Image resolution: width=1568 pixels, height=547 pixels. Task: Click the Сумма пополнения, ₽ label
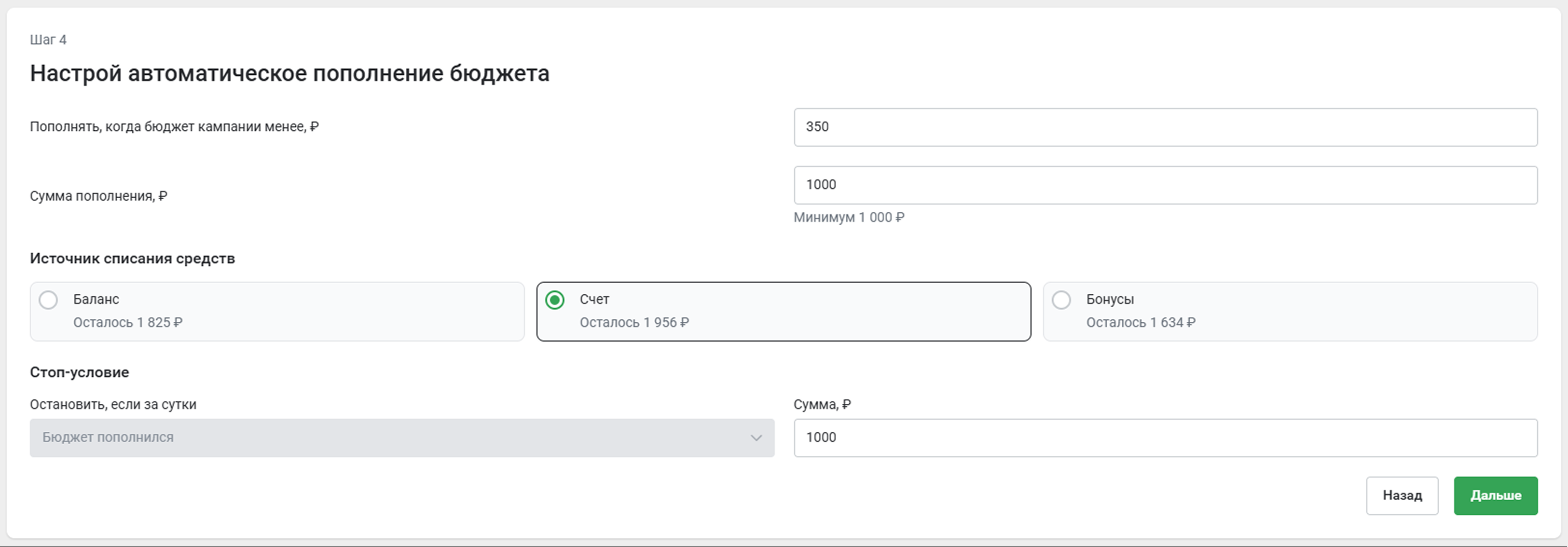coord(98,196)
